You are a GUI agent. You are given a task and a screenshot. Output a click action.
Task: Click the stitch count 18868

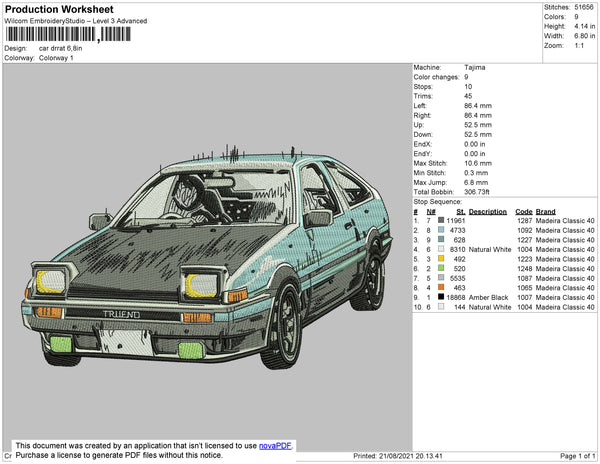pos(456,297)
